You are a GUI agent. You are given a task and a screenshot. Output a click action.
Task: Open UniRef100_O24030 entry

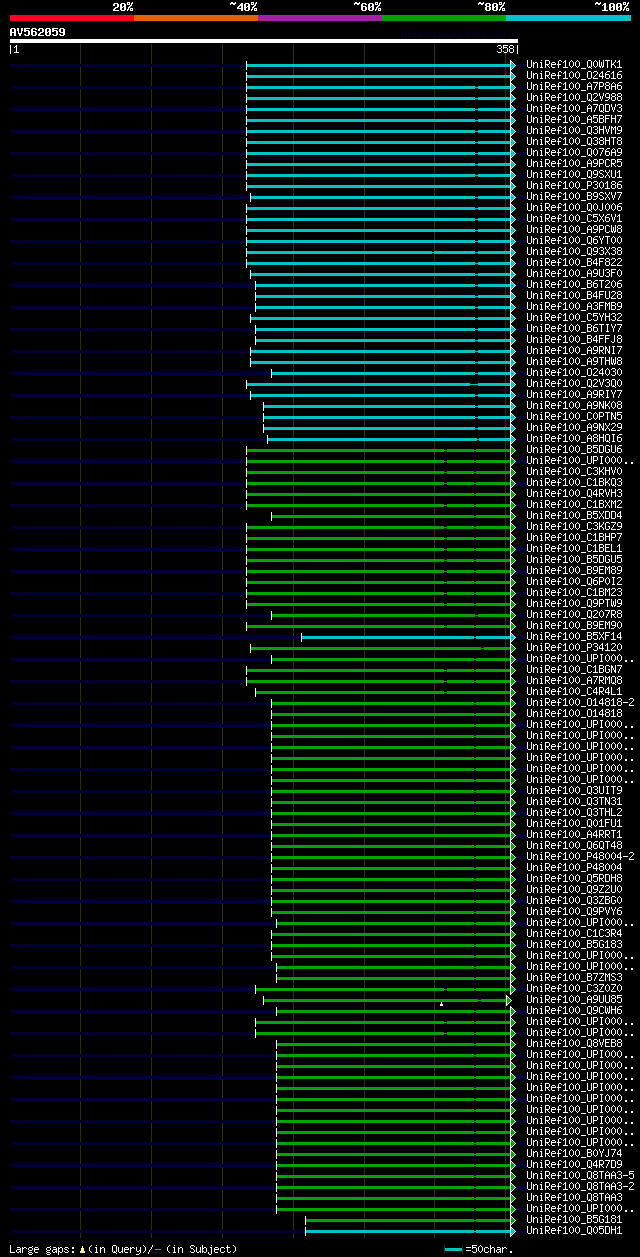pyautogui.click(x=574, y=372)
